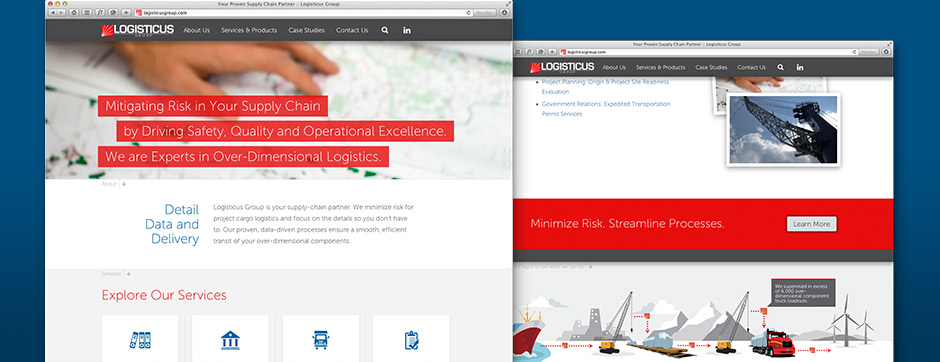This screenshot has width=940, height=362.
Task: Toggle Reader button in right Safari window
Action: click(868, 52)
